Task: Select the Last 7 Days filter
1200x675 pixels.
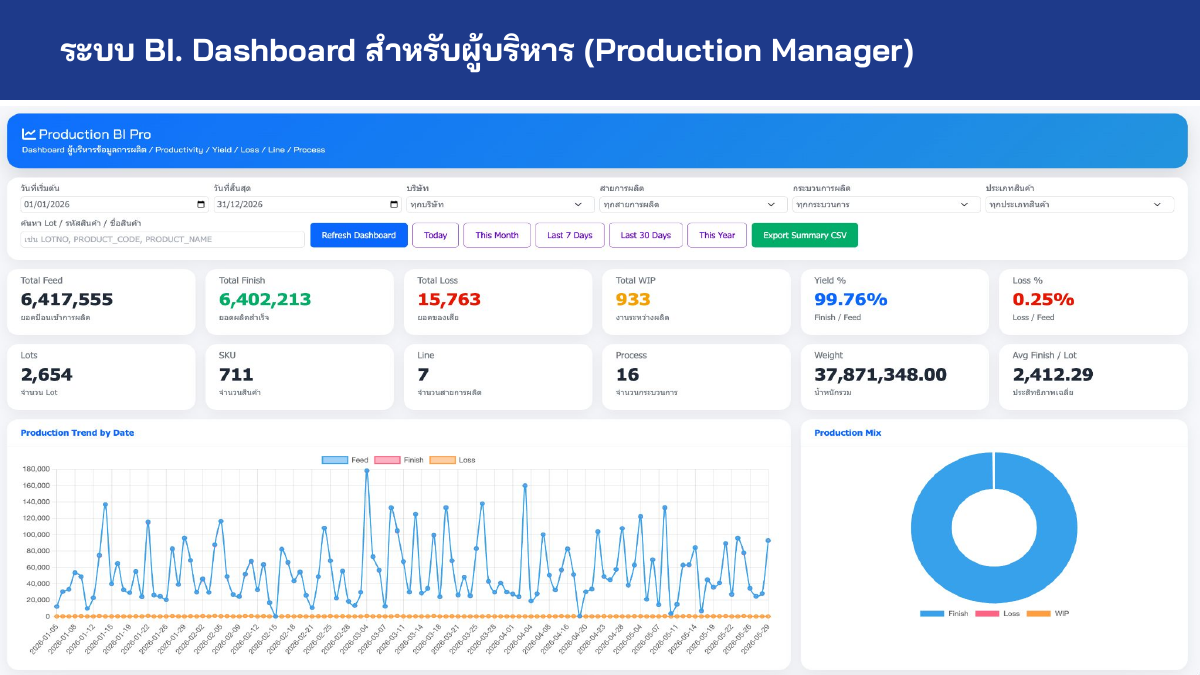Action: (x=570, y=235)
